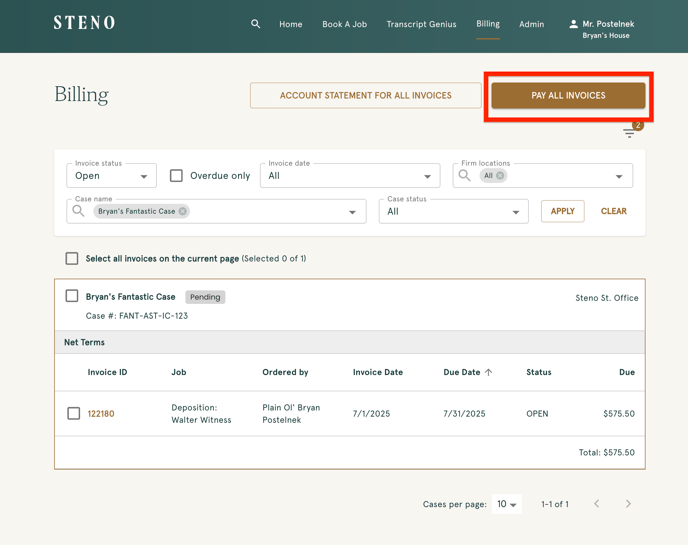The image size is (688, 545).
Task: Click the 7/1/2025 invoice date cell
Action: pyautogui.click(x=371, y=413)
